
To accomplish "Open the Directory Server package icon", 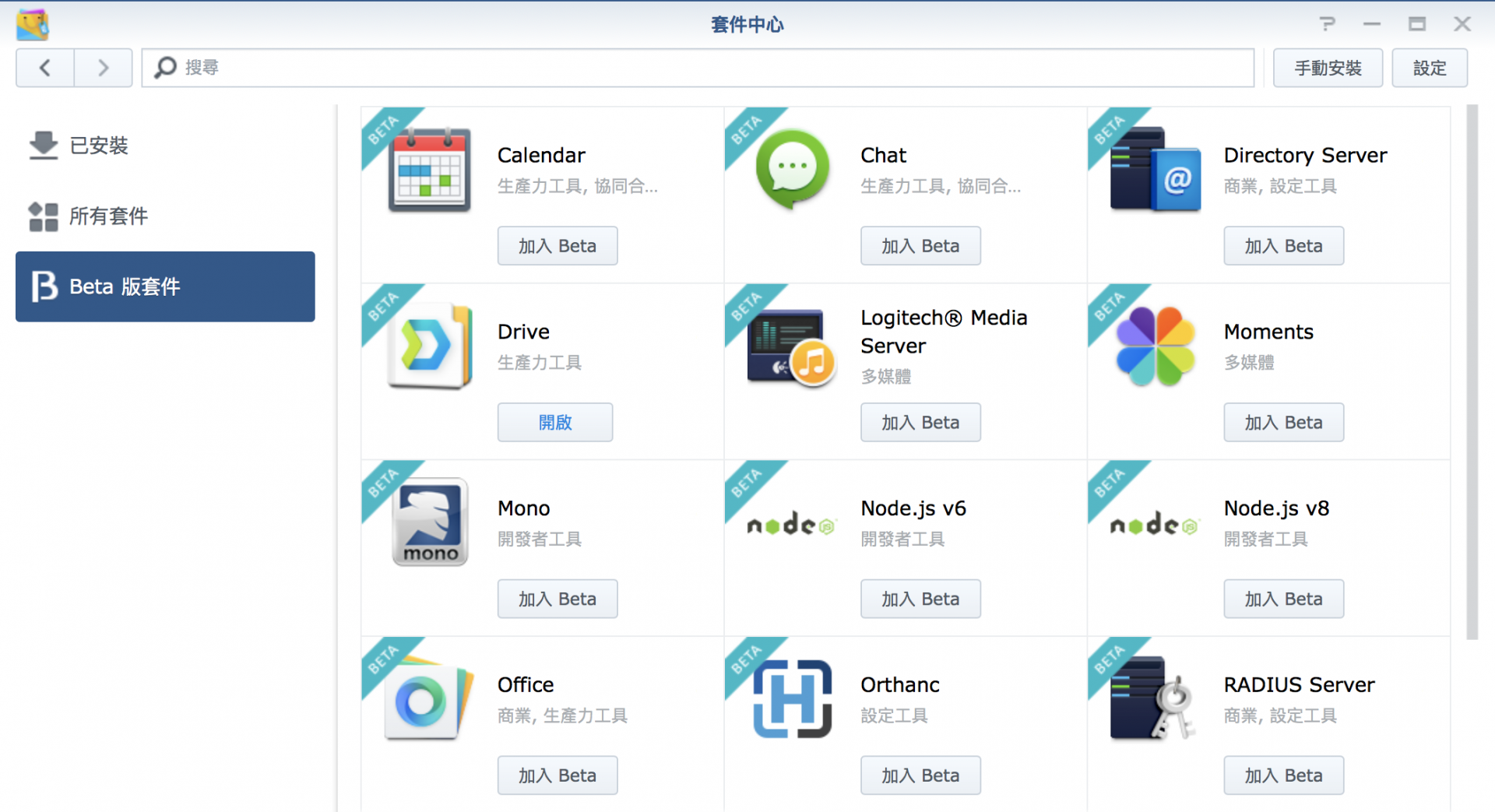I will pyautogui.click(x=1156, y=170).
